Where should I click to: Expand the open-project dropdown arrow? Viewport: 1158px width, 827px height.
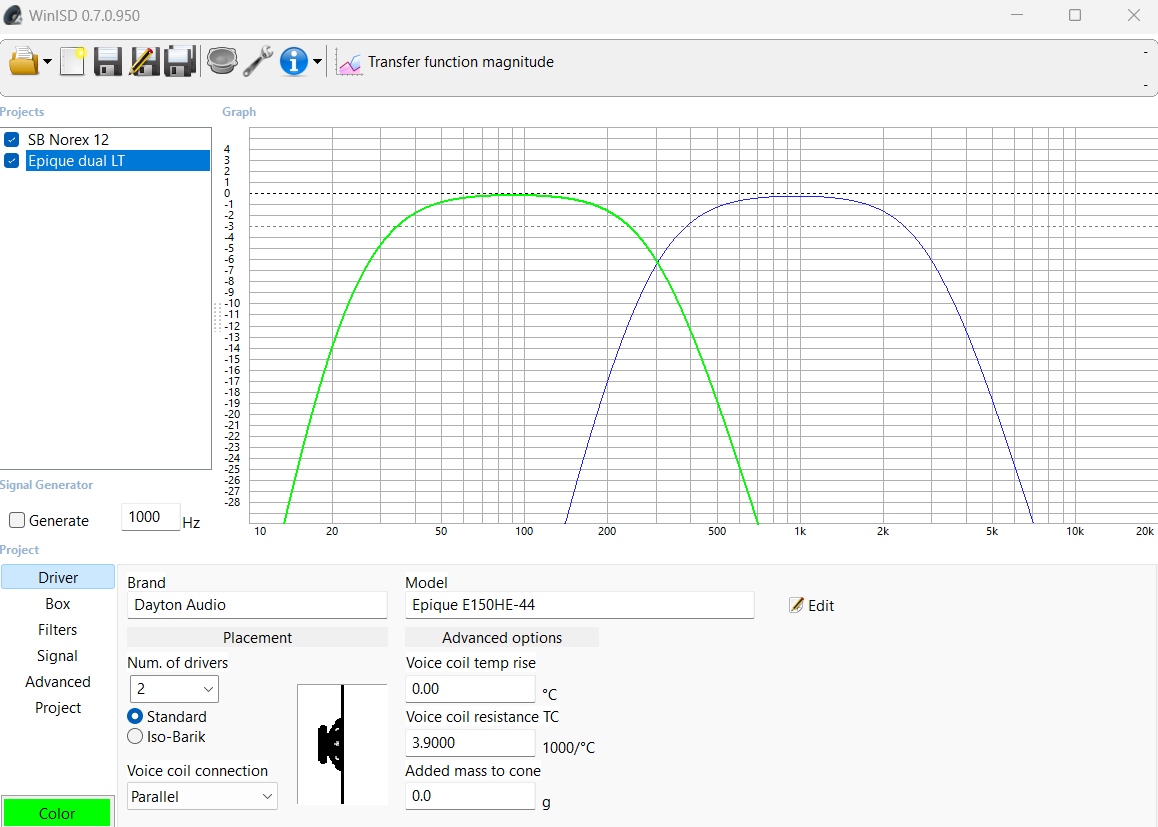click(x=47, y=62)
